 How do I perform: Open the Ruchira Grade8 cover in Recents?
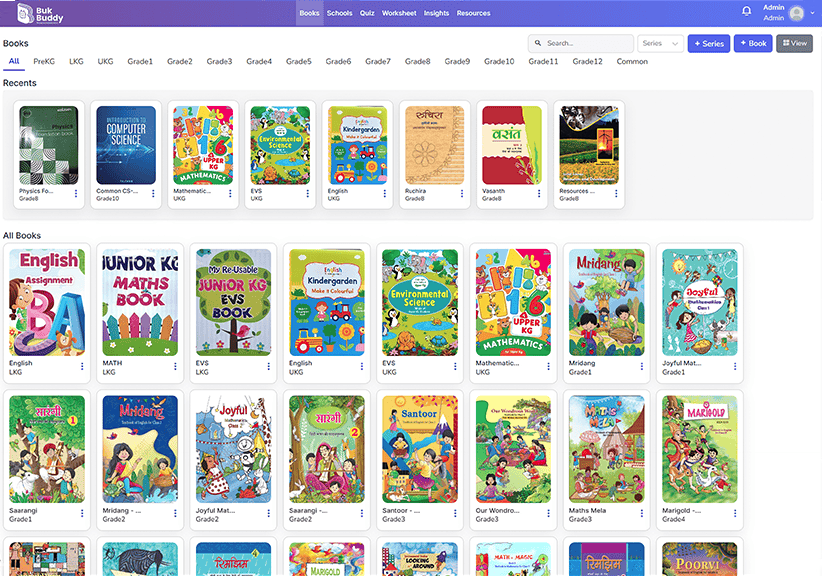435,145
